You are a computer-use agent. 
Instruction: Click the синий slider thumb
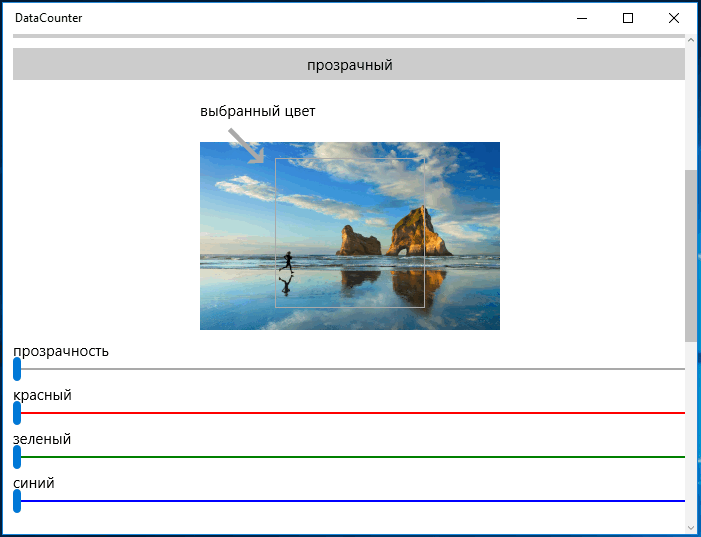17,501
